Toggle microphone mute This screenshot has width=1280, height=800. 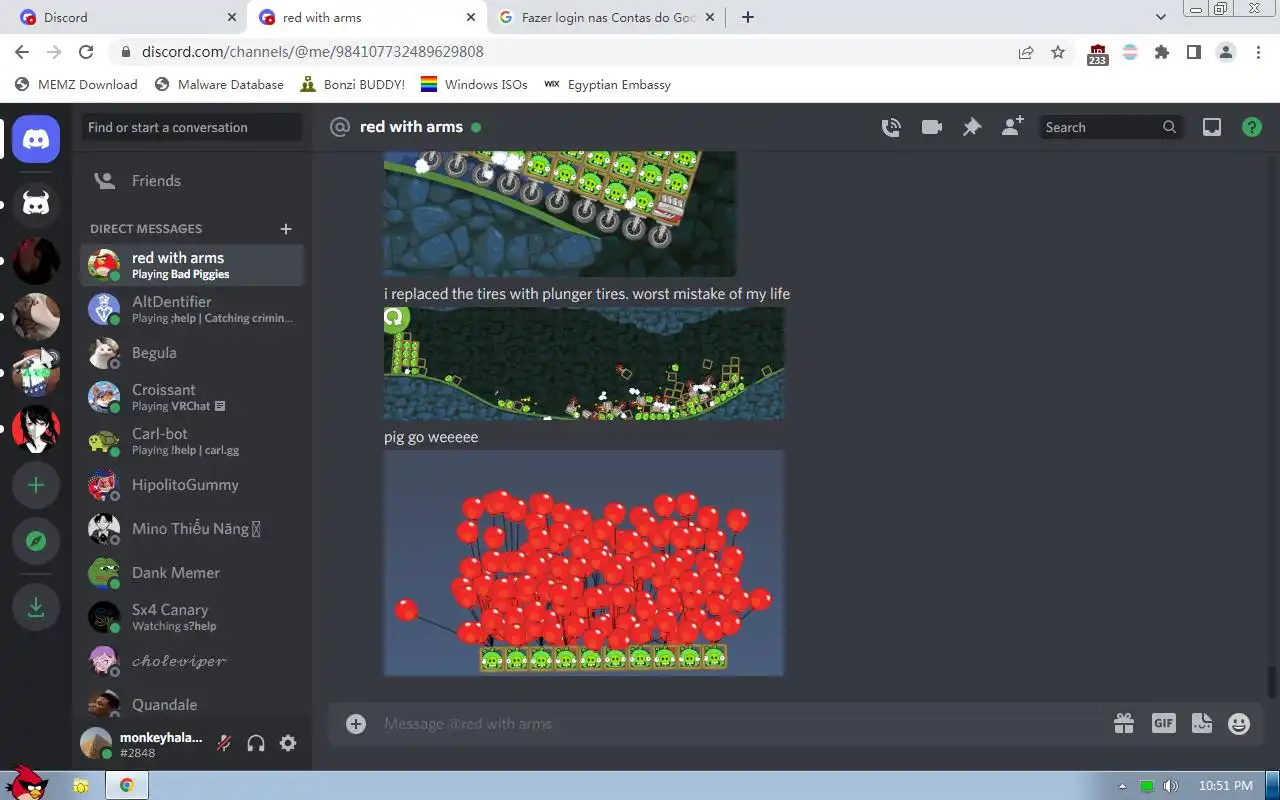[224, 743]
